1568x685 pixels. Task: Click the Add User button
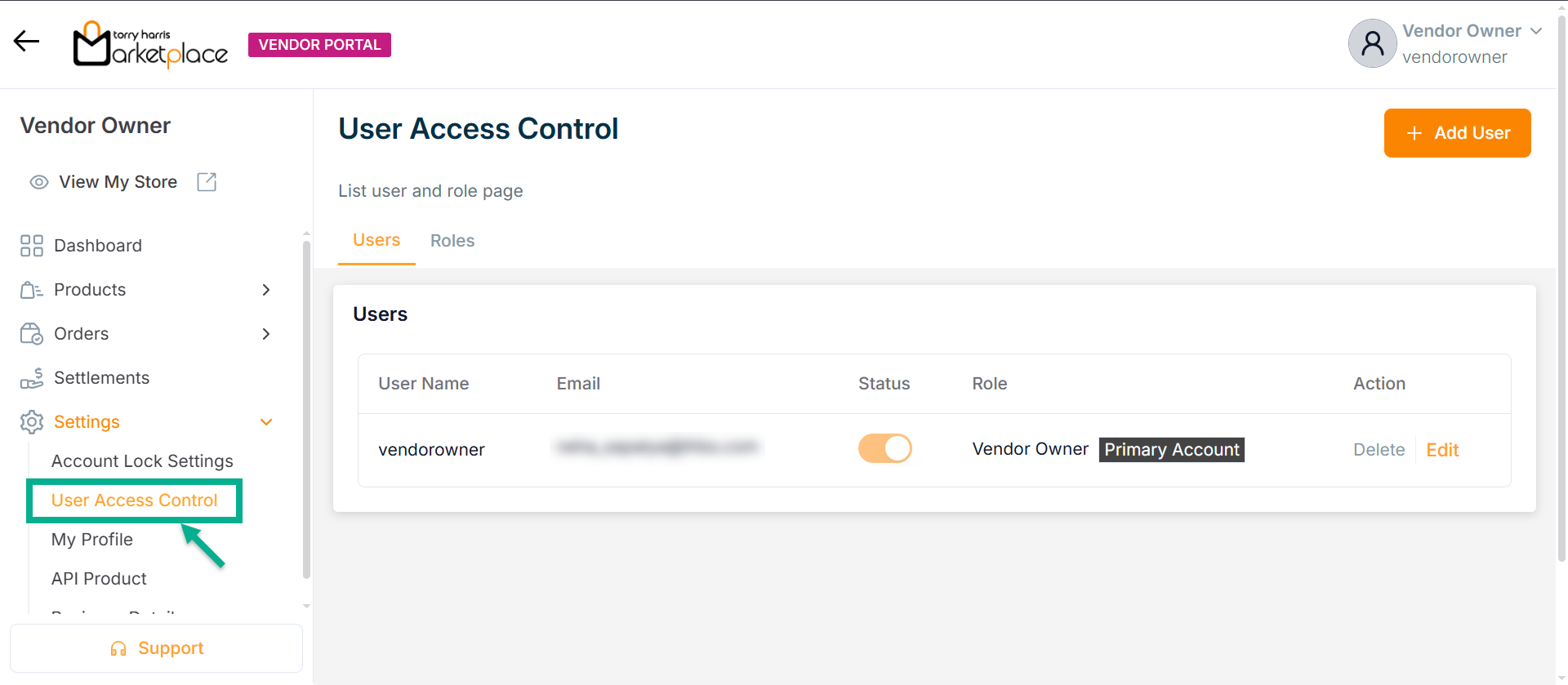coord(1457,133)
